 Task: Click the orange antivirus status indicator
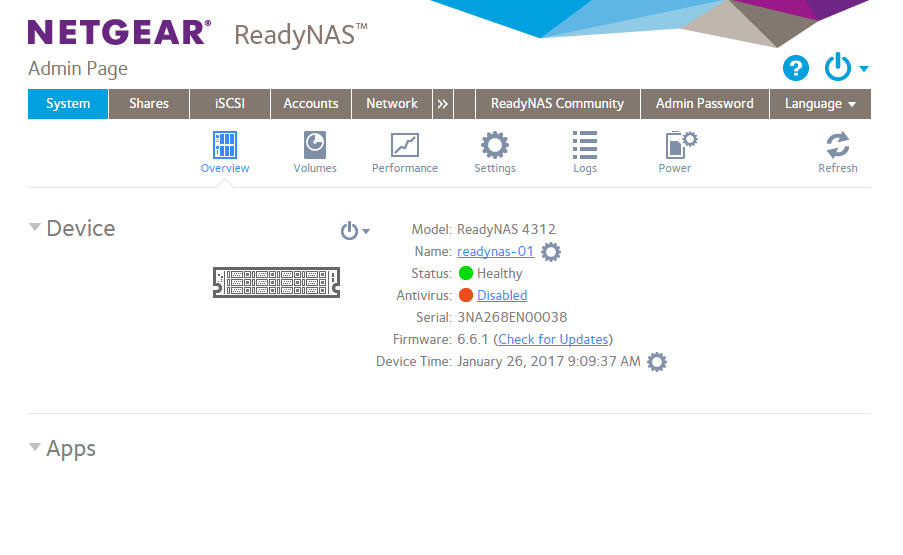(x=465, y=295)
